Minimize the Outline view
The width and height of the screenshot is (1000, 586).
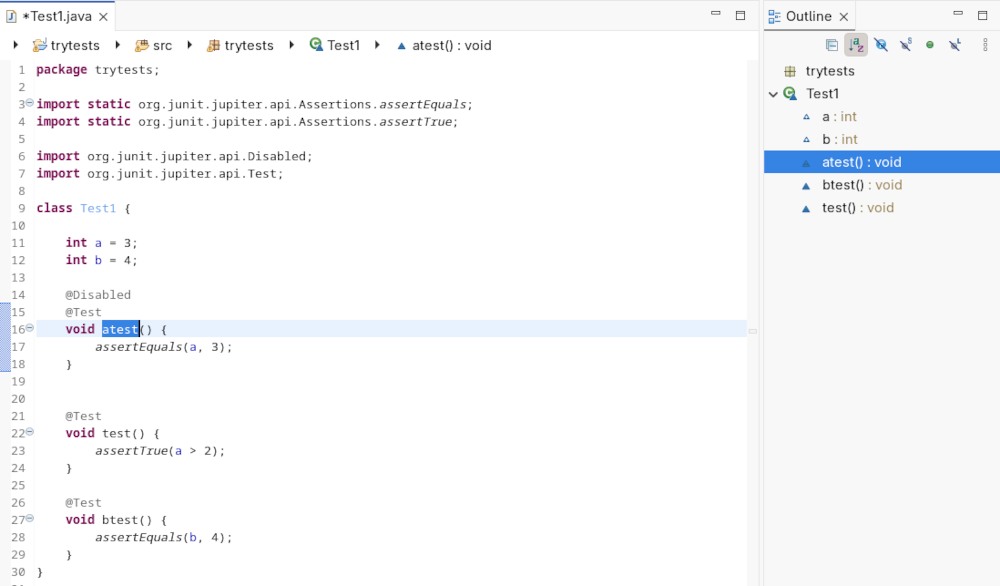958,14
